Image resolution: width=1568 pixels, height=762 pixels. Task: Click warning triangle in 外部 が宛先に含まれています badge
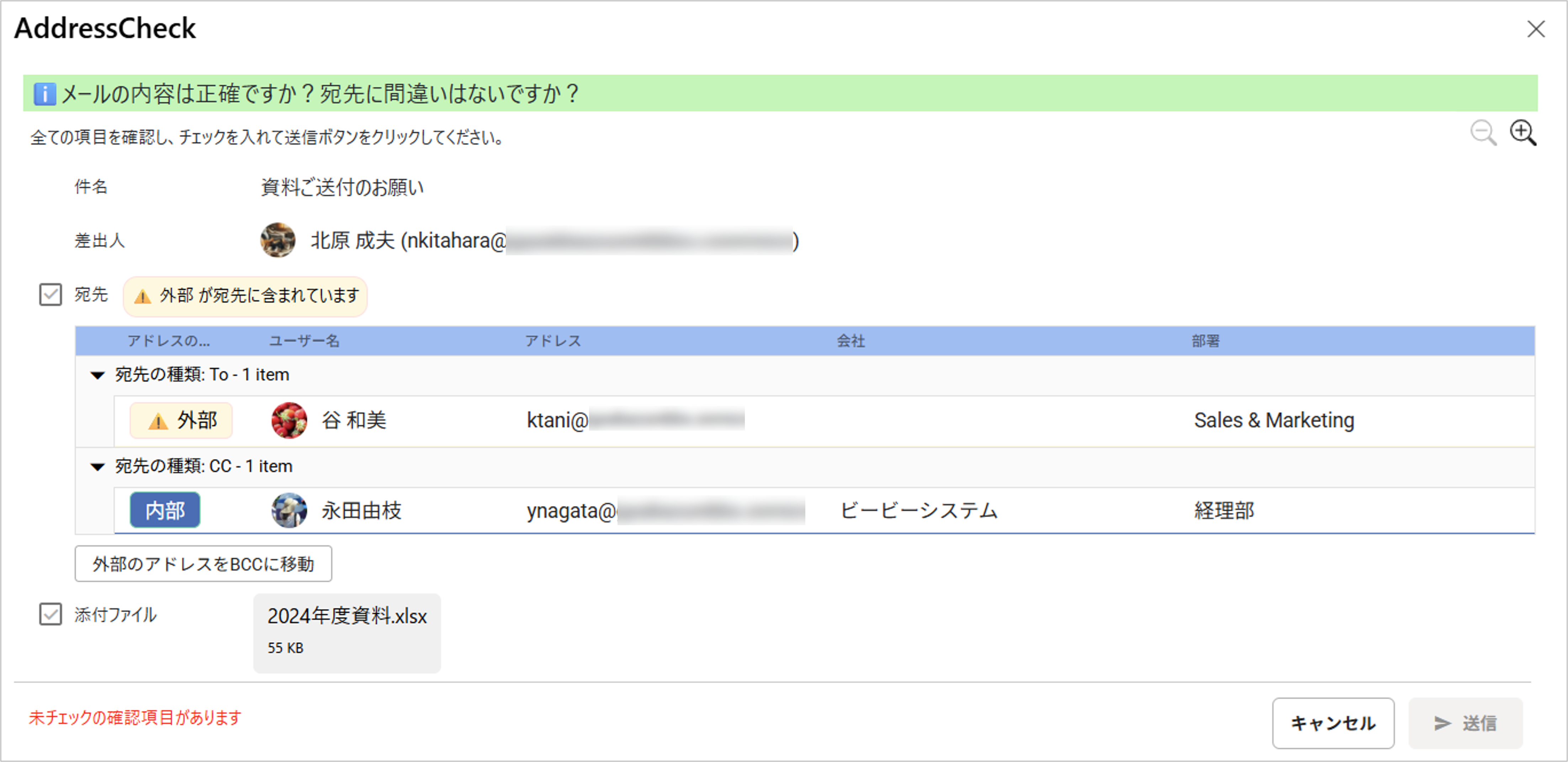click(x=142, y=297)
